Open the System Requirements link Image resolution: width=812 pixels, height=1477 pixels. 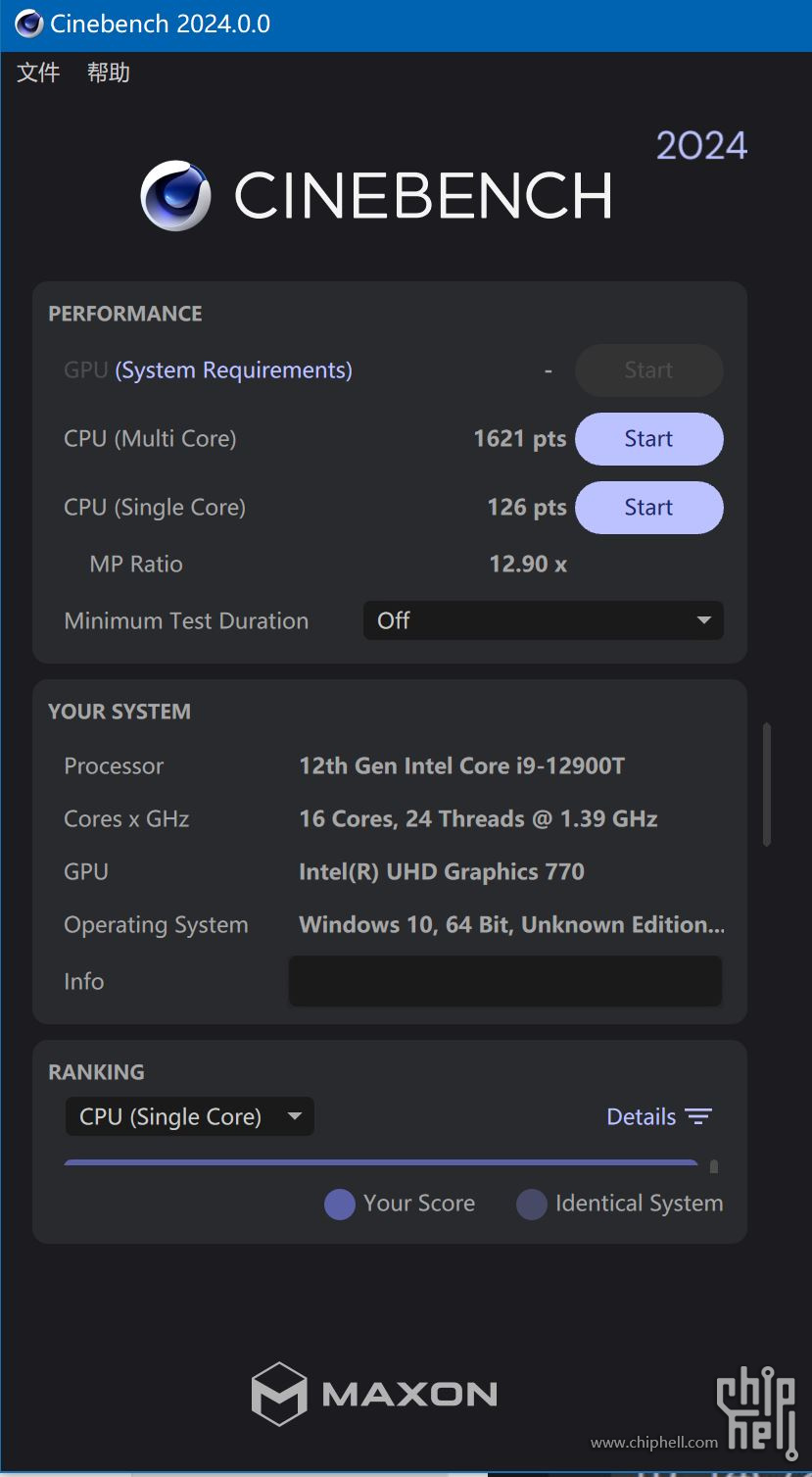pyautogui.click(x=234, y=370)
